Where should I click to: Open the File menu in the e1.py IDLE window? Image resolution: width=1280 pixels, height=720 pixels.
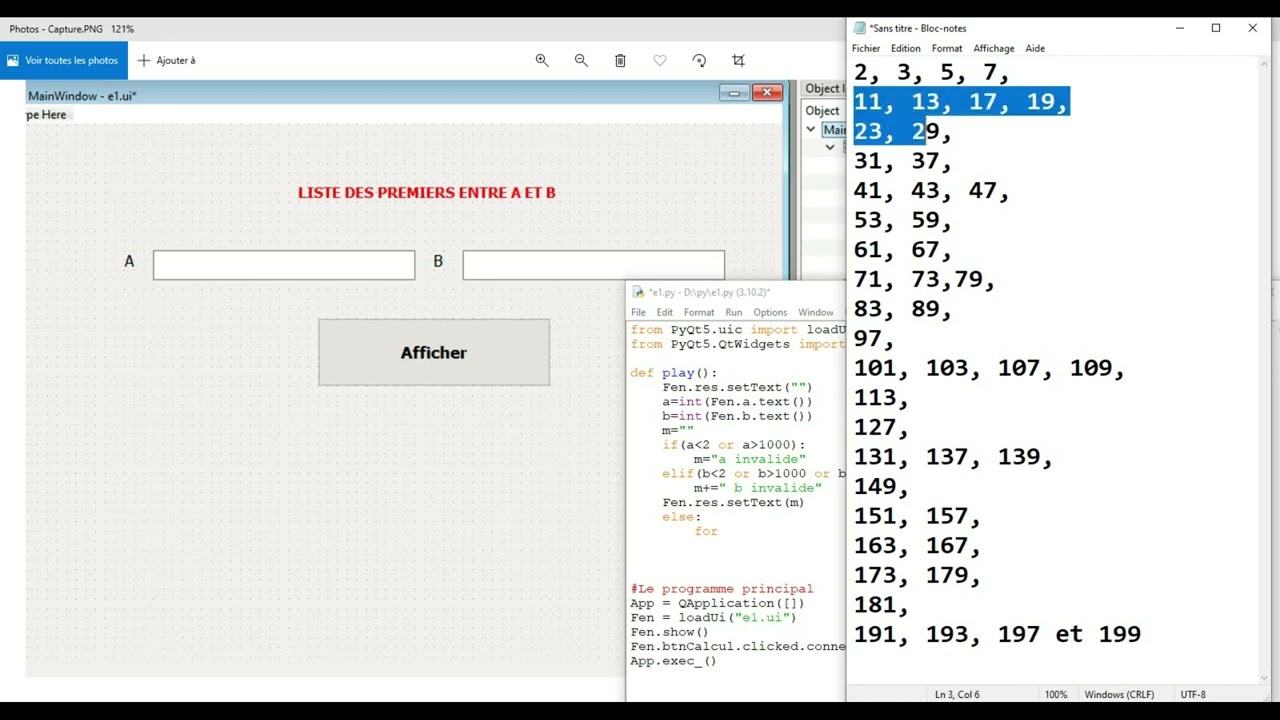tap(638, 312)
